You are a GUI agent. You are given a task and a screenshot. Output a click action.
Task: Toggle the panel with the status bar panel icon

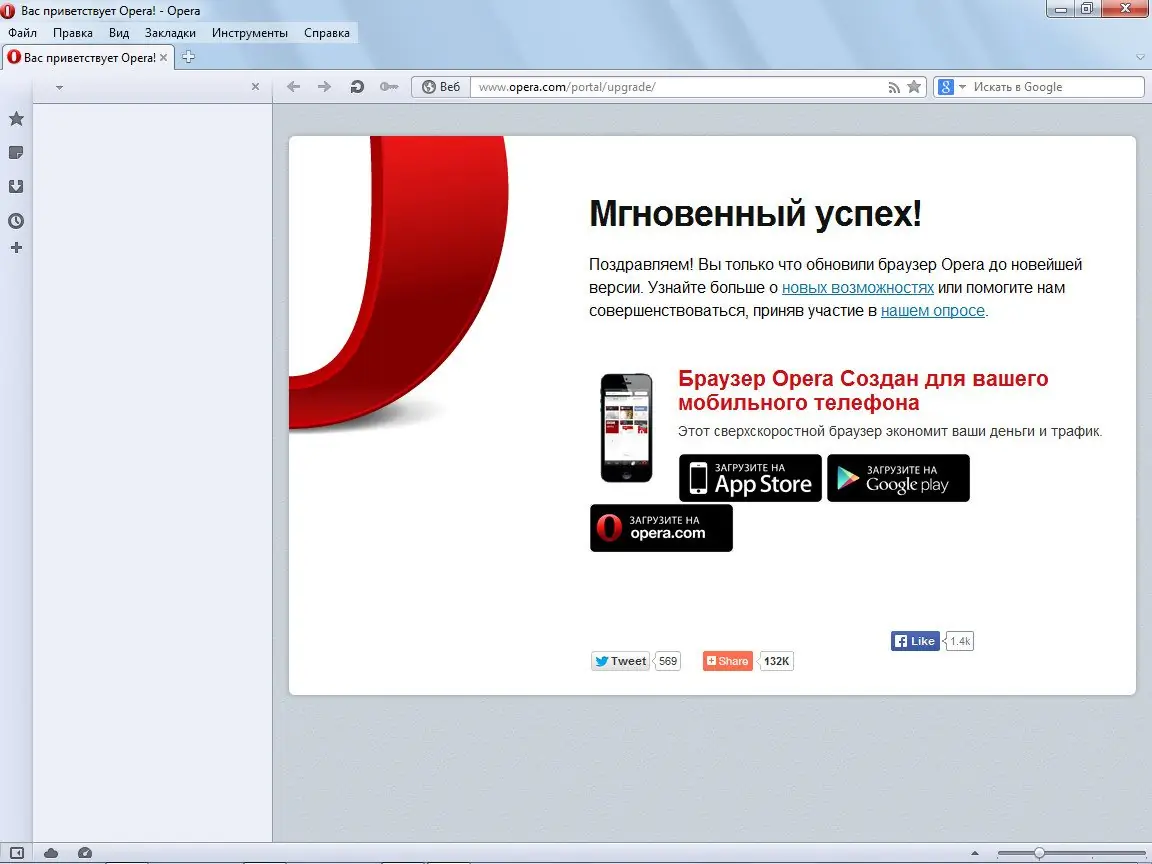(16, 853)
